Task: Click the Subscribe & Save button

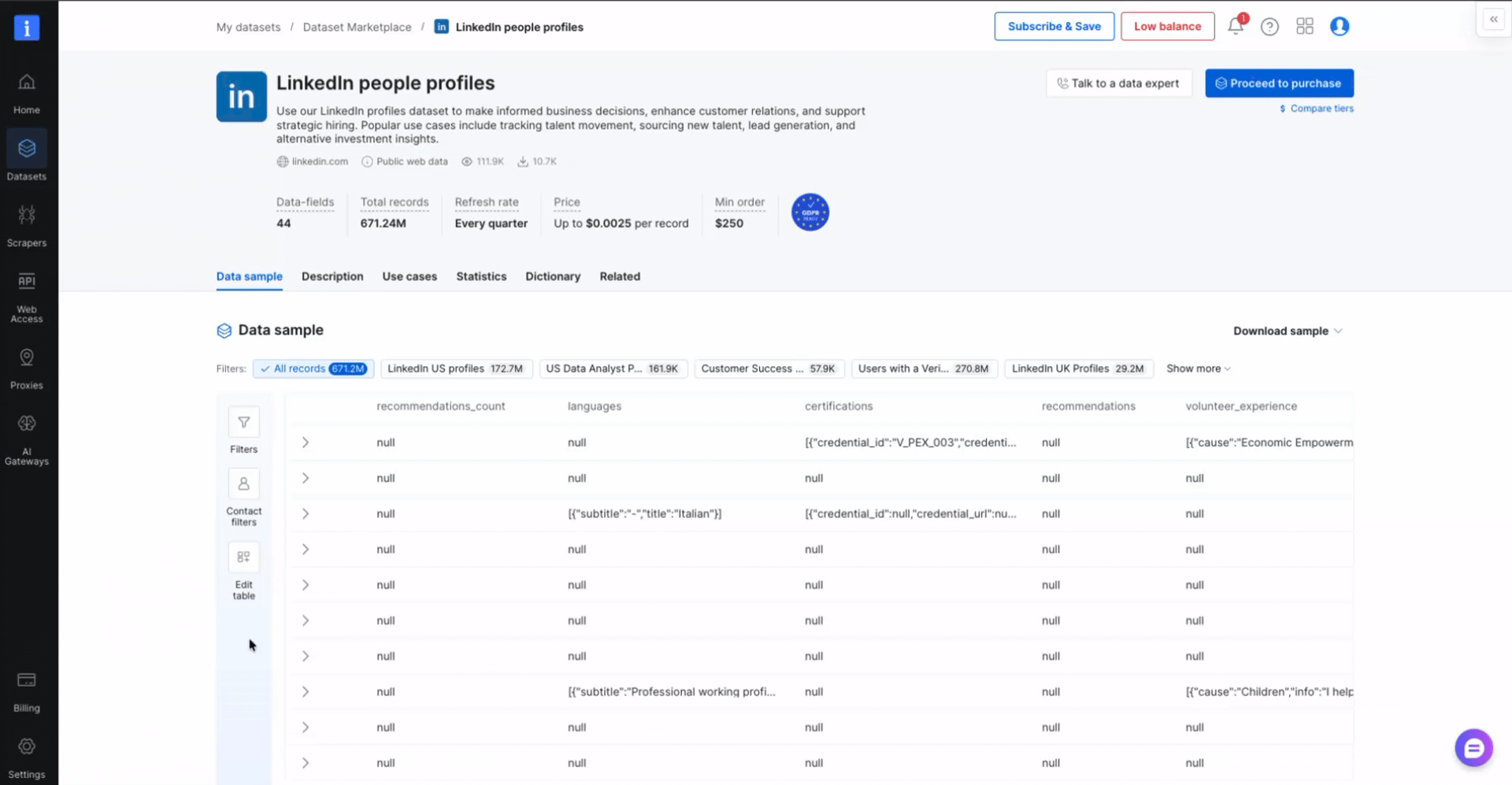Action: point(1054,26)
